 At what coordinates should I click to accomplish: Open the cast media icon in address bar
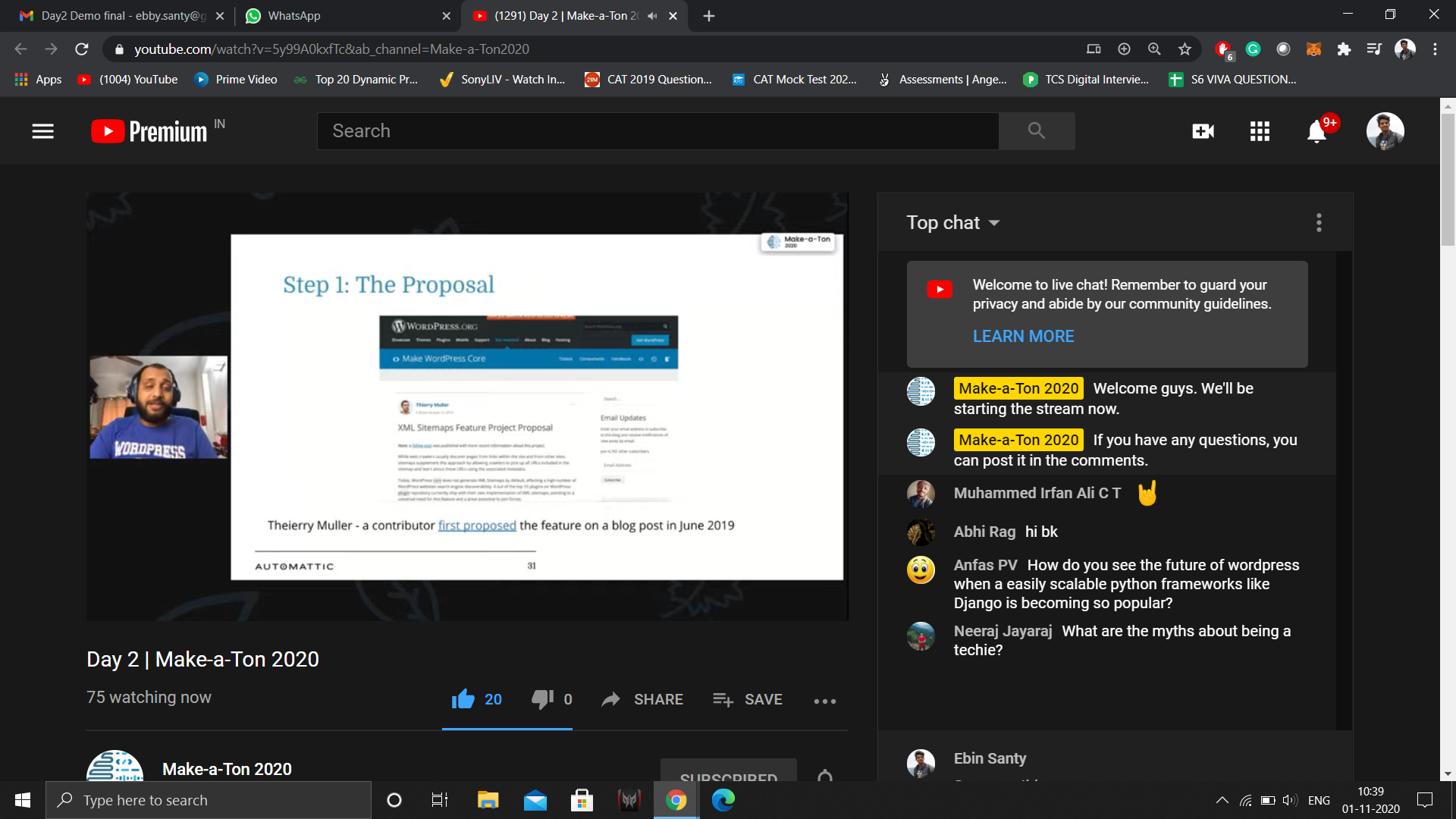pos(1094,49)
